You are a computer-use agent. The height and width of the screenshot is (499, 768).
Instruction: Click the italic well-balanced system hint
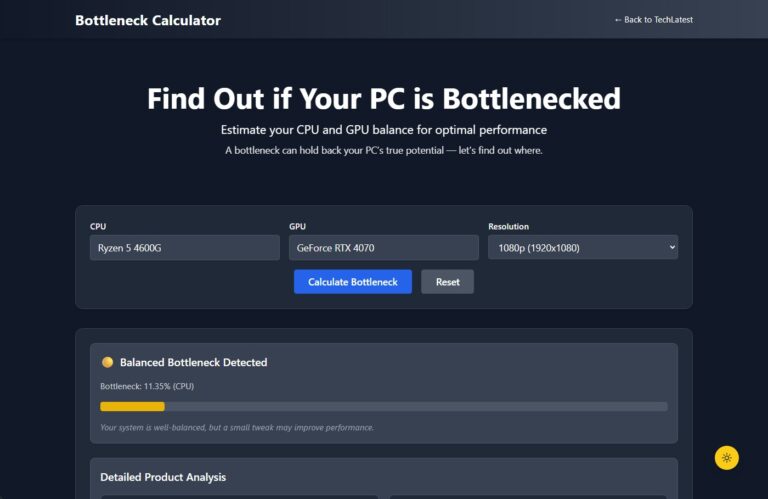(237, 428)
